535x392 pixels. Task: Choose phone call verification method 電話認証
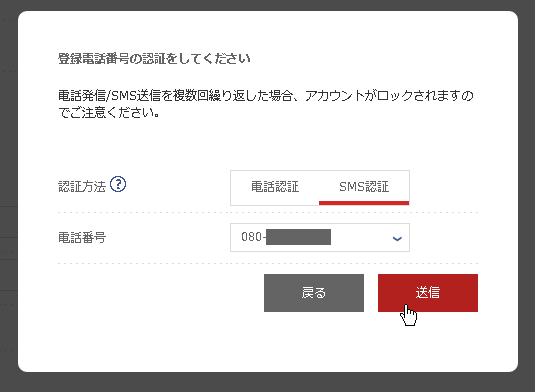275,187
